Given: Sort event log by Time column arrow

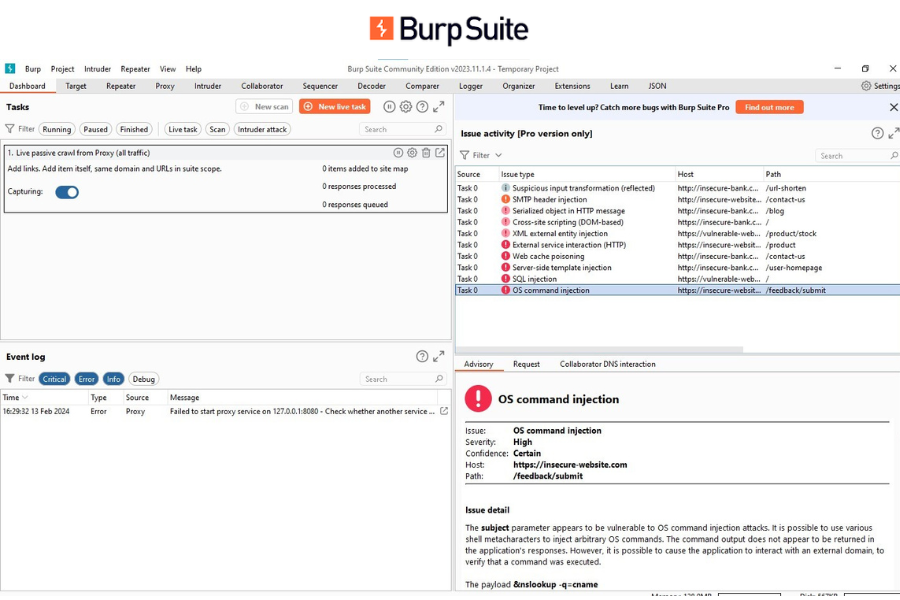Looking at the screenshot, I should 25,397.
